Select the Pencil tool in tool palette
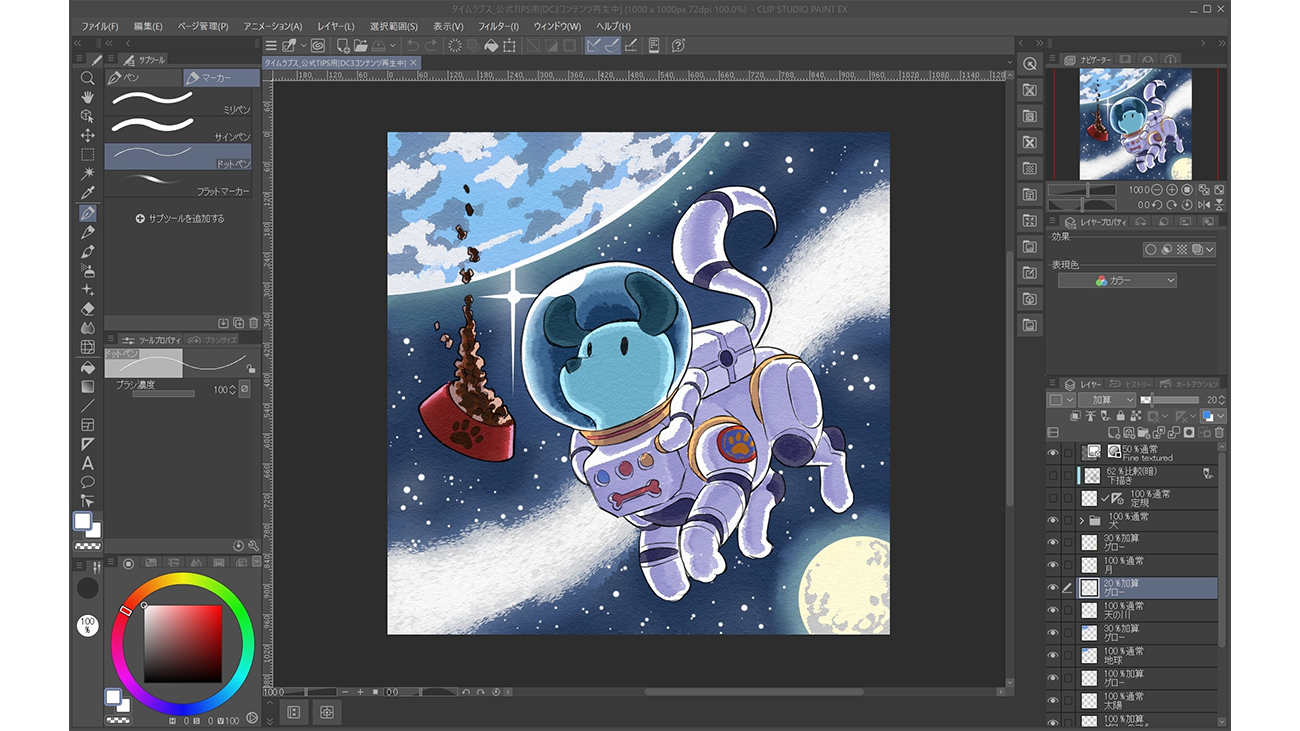The height and width of the screenshot is (731, 1300). 88,232
